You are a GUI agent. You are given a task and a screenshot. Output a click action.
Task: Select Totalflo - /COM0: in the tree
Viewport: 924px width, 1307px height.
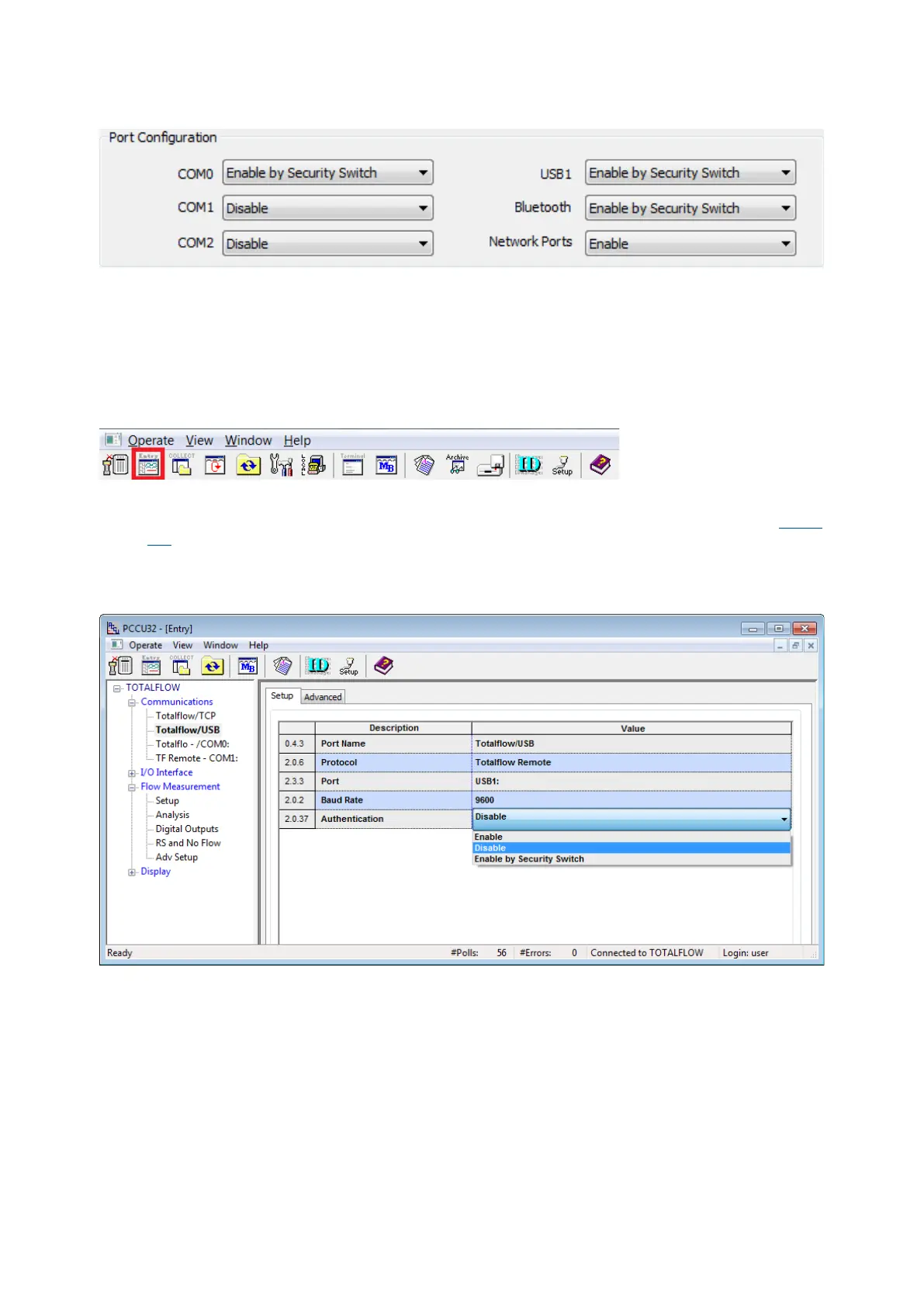[x=192, y=744]
